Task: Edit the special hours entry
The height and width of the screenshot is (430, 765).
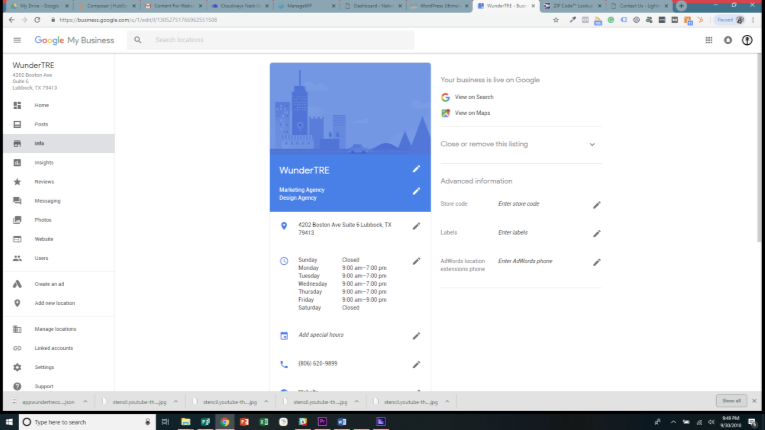Action: (416, 336)
